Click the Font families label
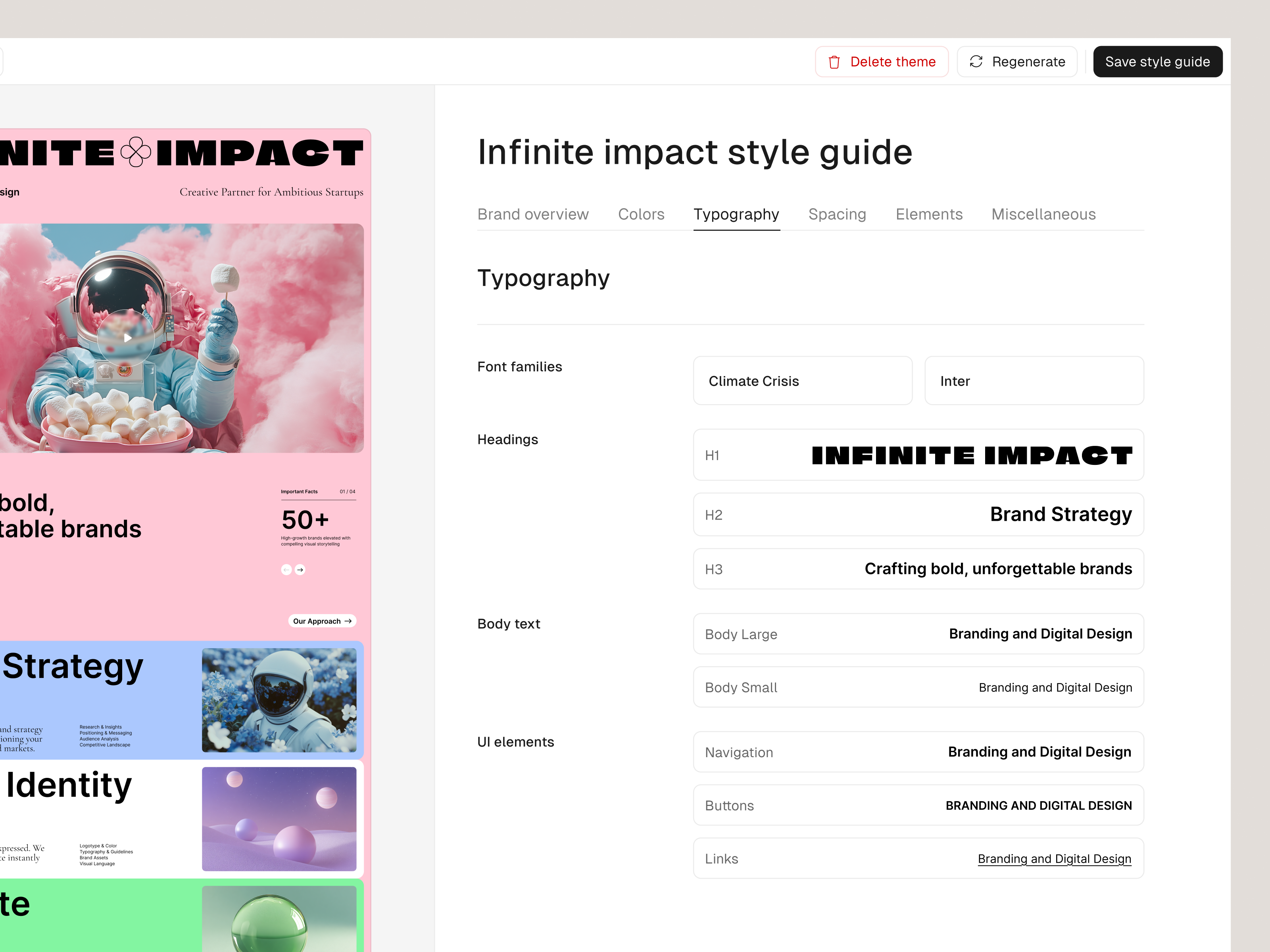Screen dimensions: 1270x952 (520, 367)
